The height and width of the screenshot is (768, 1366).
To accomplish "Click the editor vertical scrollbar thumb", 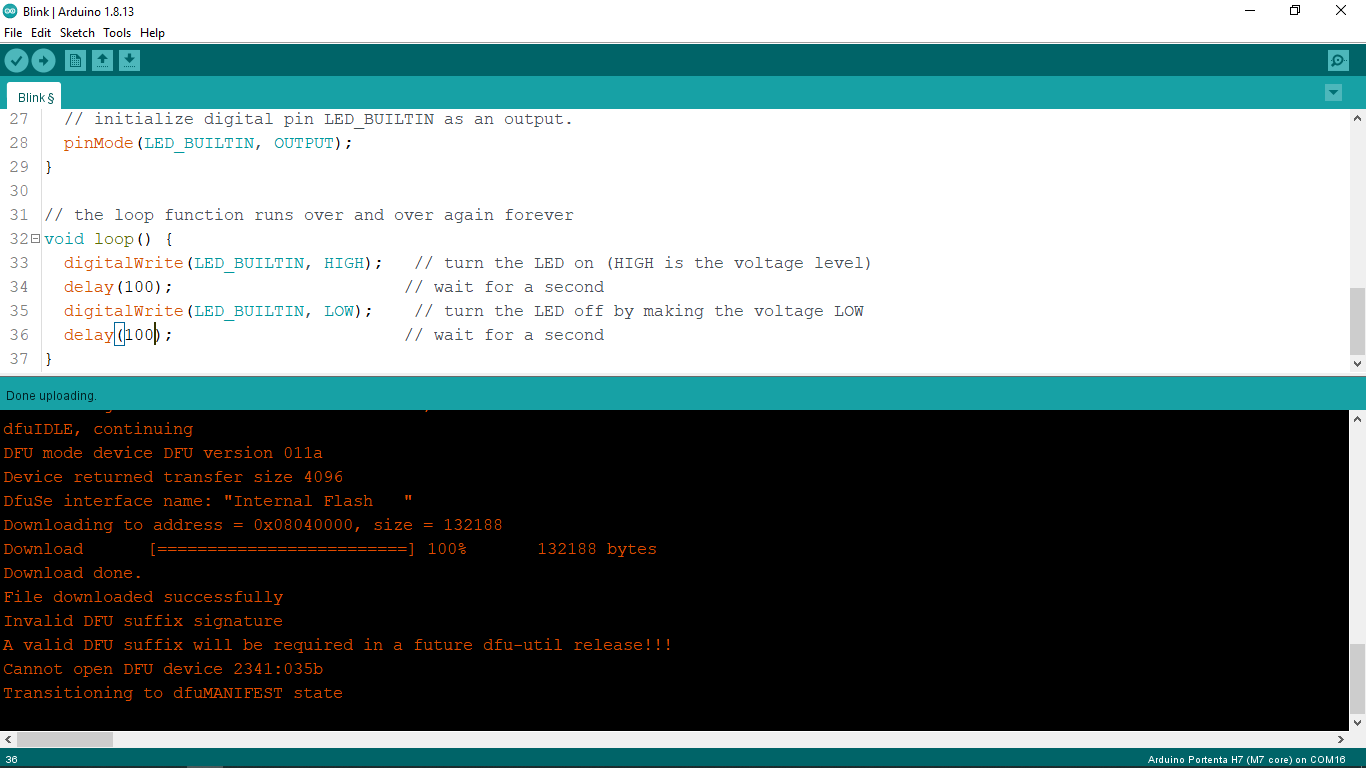I will tap(1357, 319).
